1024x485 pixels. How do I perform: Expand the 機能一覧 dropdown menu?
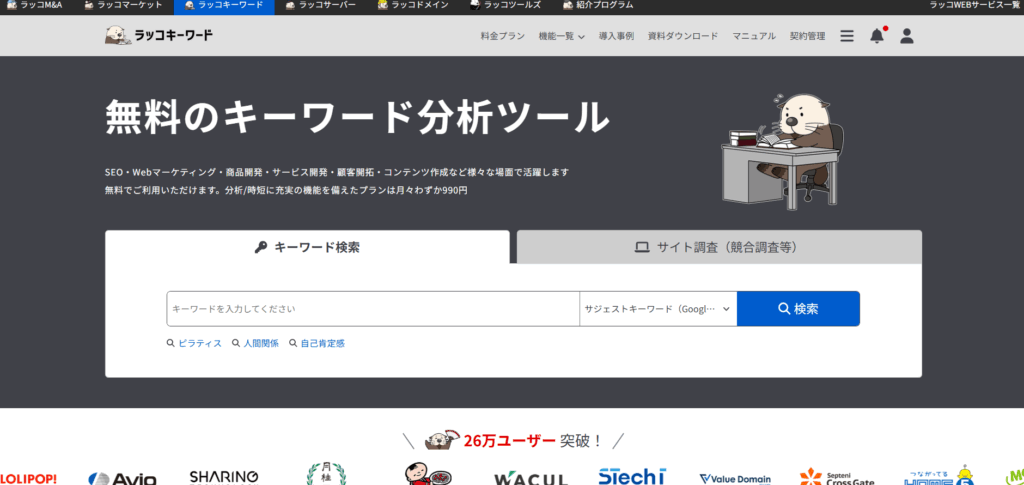pos(561,36)
